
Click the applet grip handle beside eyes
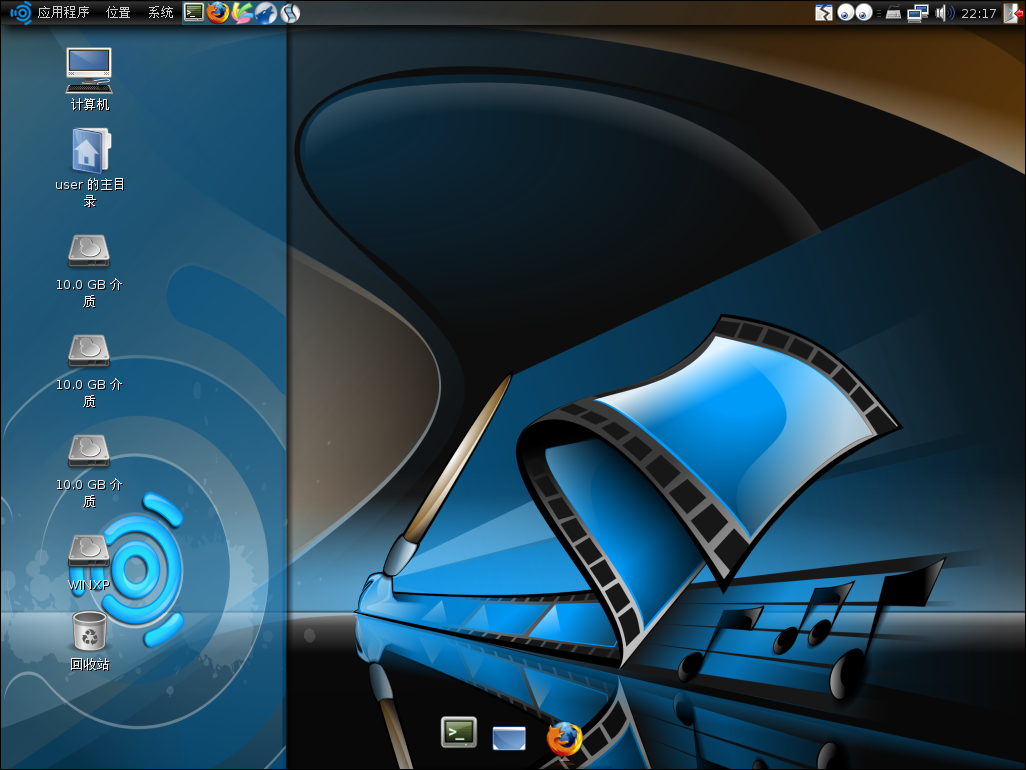coord(878,13)
